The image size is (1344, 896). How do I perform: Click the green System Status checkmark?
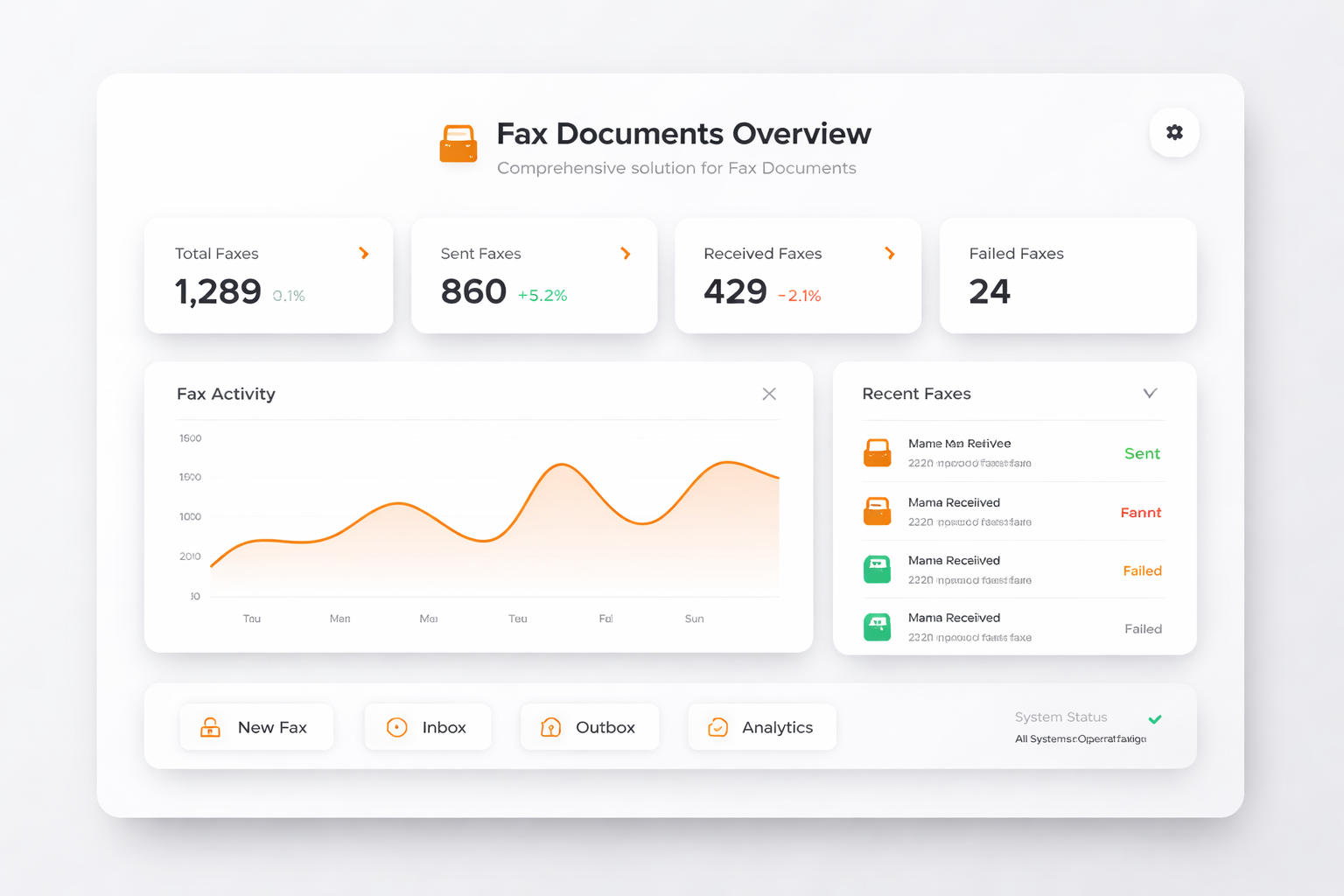coord(1155,719)
